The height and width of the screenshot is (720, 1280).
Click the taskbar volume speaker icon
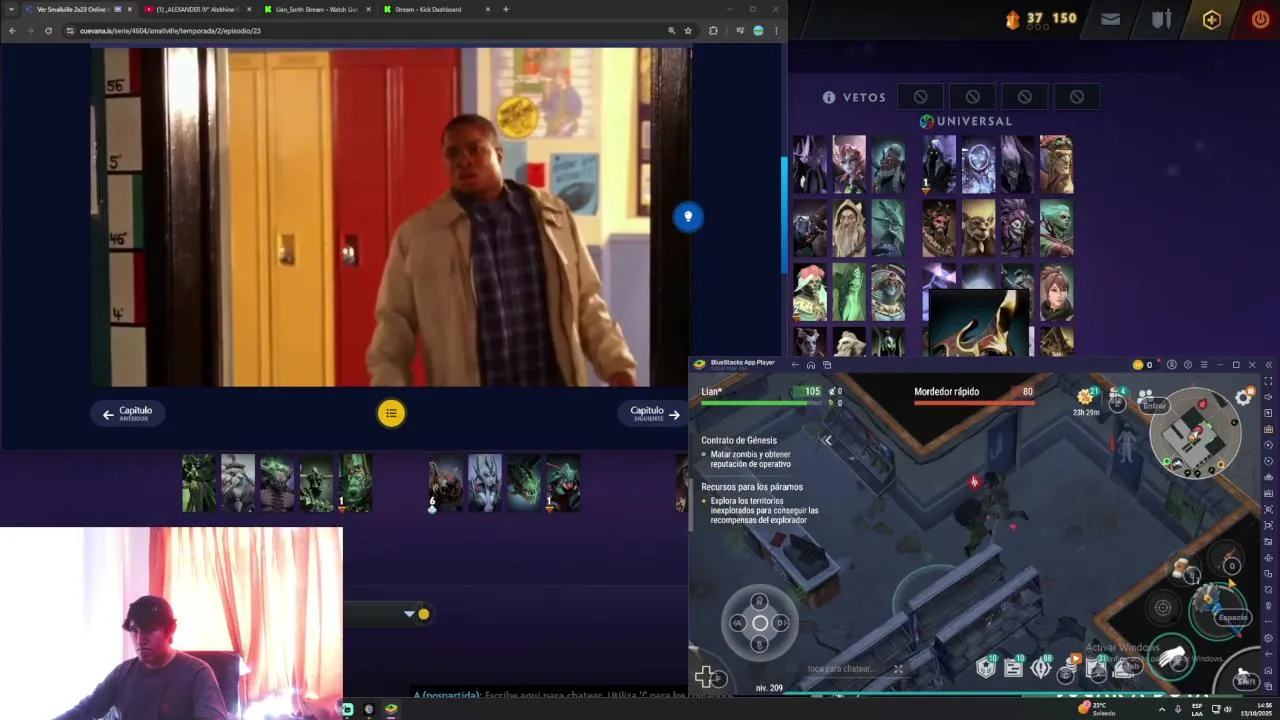[x=1228, y=709]
